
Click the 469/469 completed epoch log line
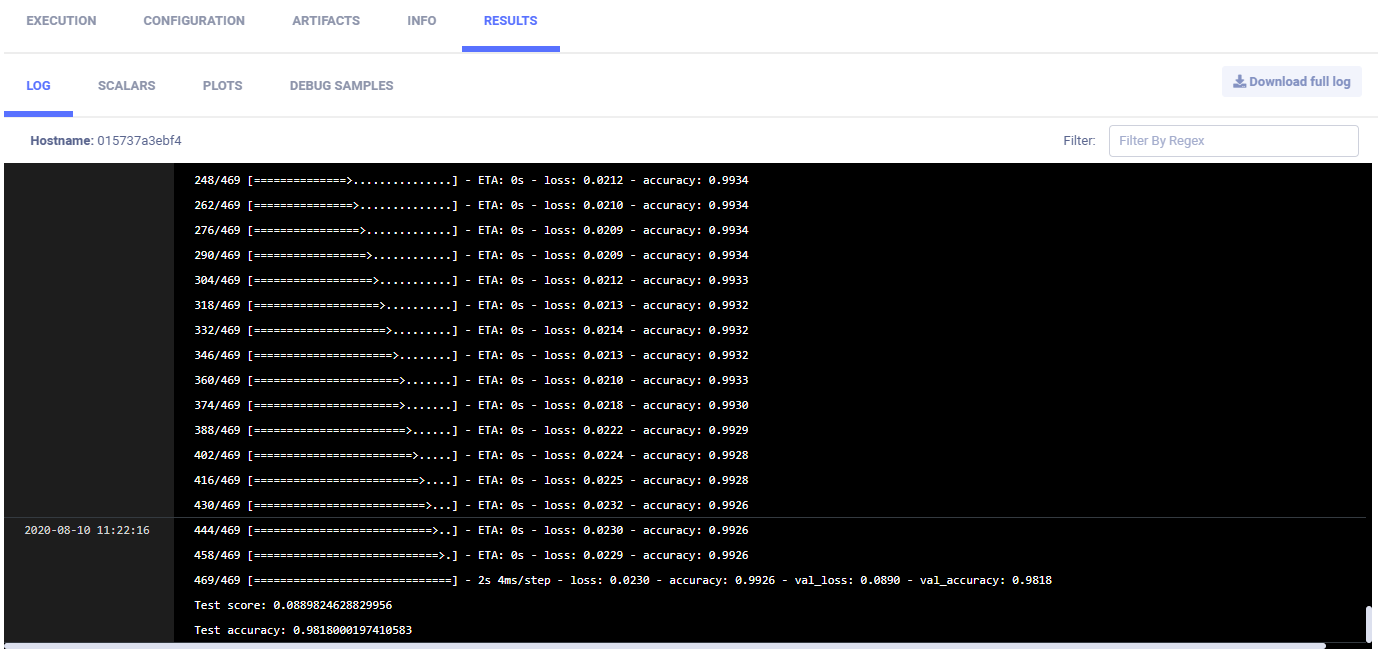[622, 580]
